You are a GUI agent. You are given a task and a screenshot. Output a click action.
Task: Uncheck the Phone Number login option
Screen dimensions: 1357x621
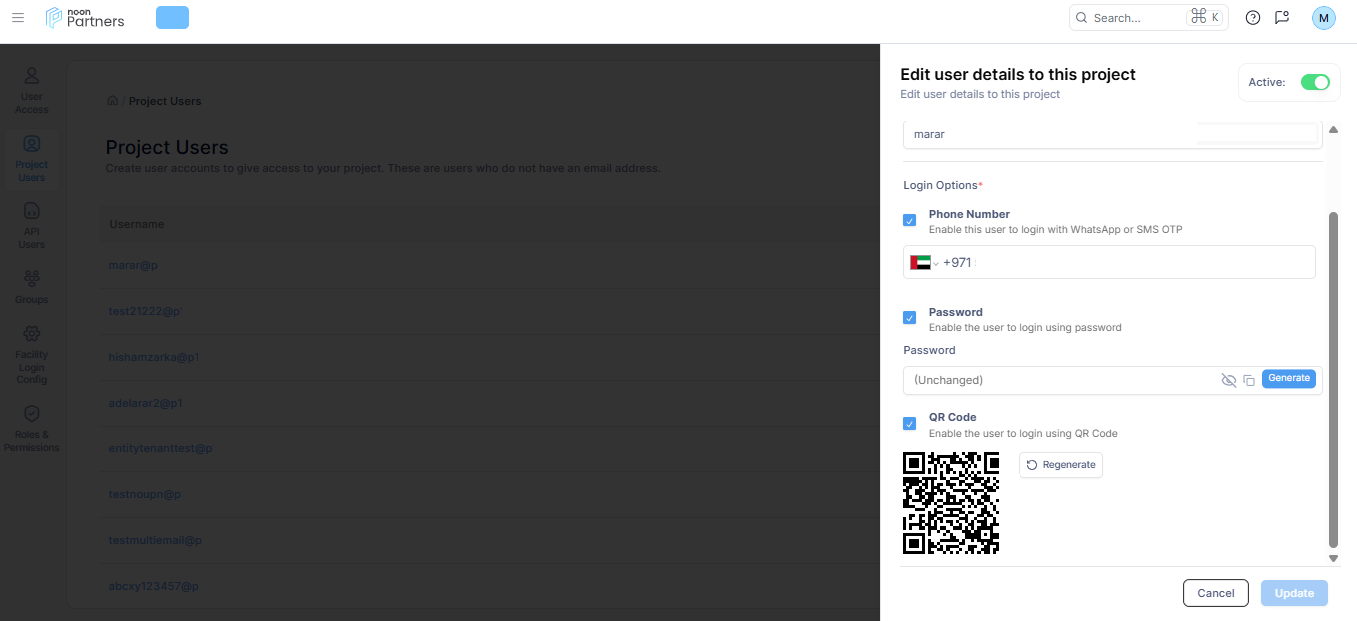coord(910,220)
